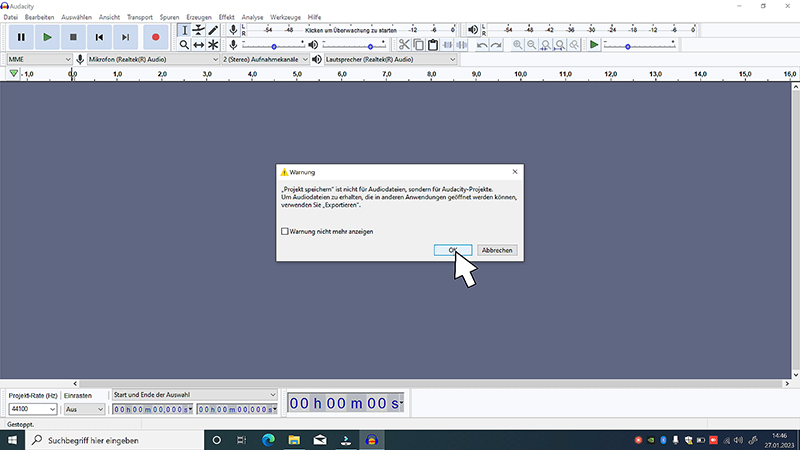Click the selection start time field
The image size is (800, 450).
[153, 409]
